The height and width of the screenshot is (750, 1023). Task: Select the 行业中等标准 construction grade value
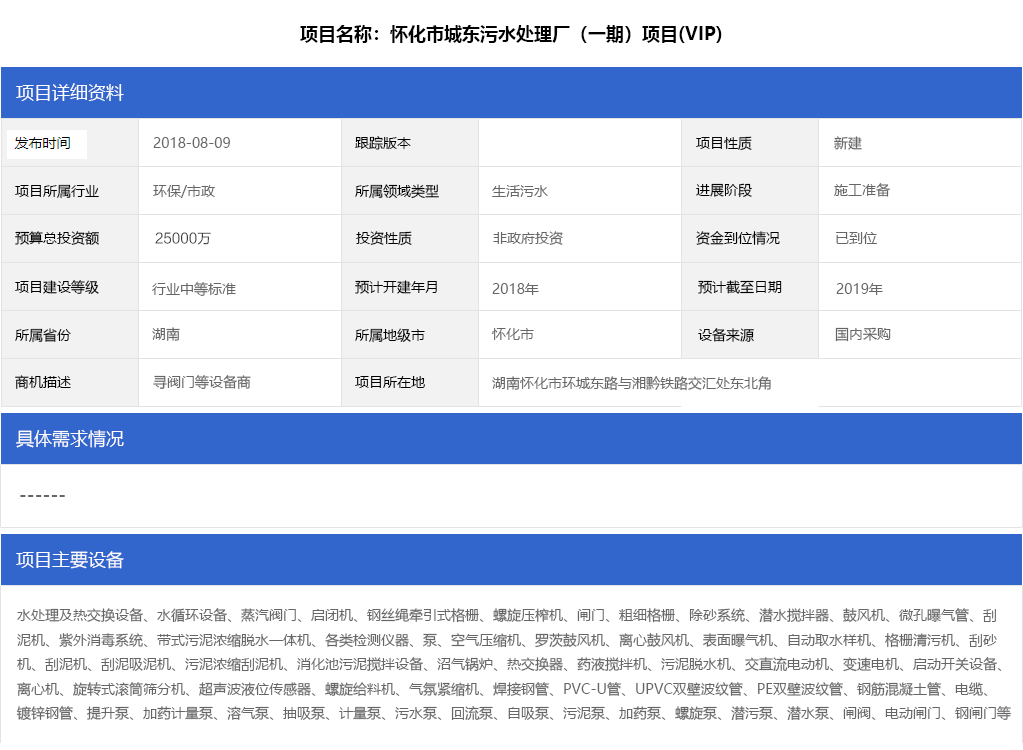tap(194, 289)
